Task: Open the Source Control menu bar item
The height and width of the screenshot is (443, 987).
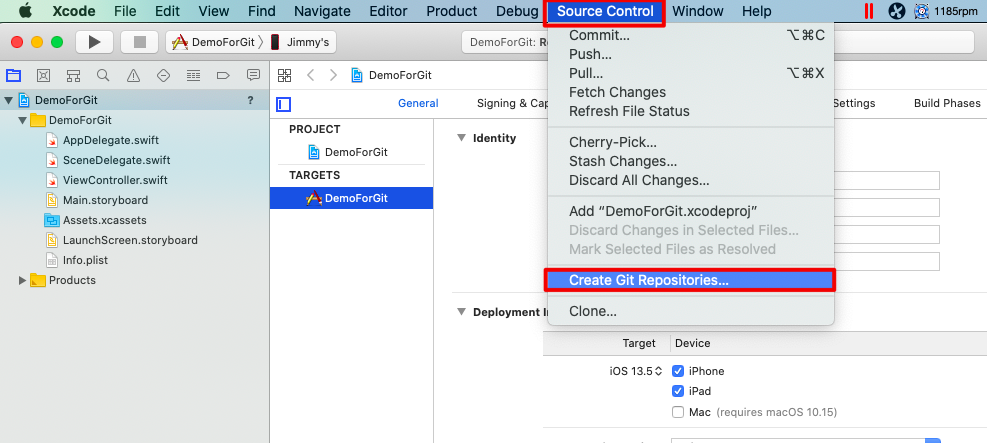Action: pos(605,11)
